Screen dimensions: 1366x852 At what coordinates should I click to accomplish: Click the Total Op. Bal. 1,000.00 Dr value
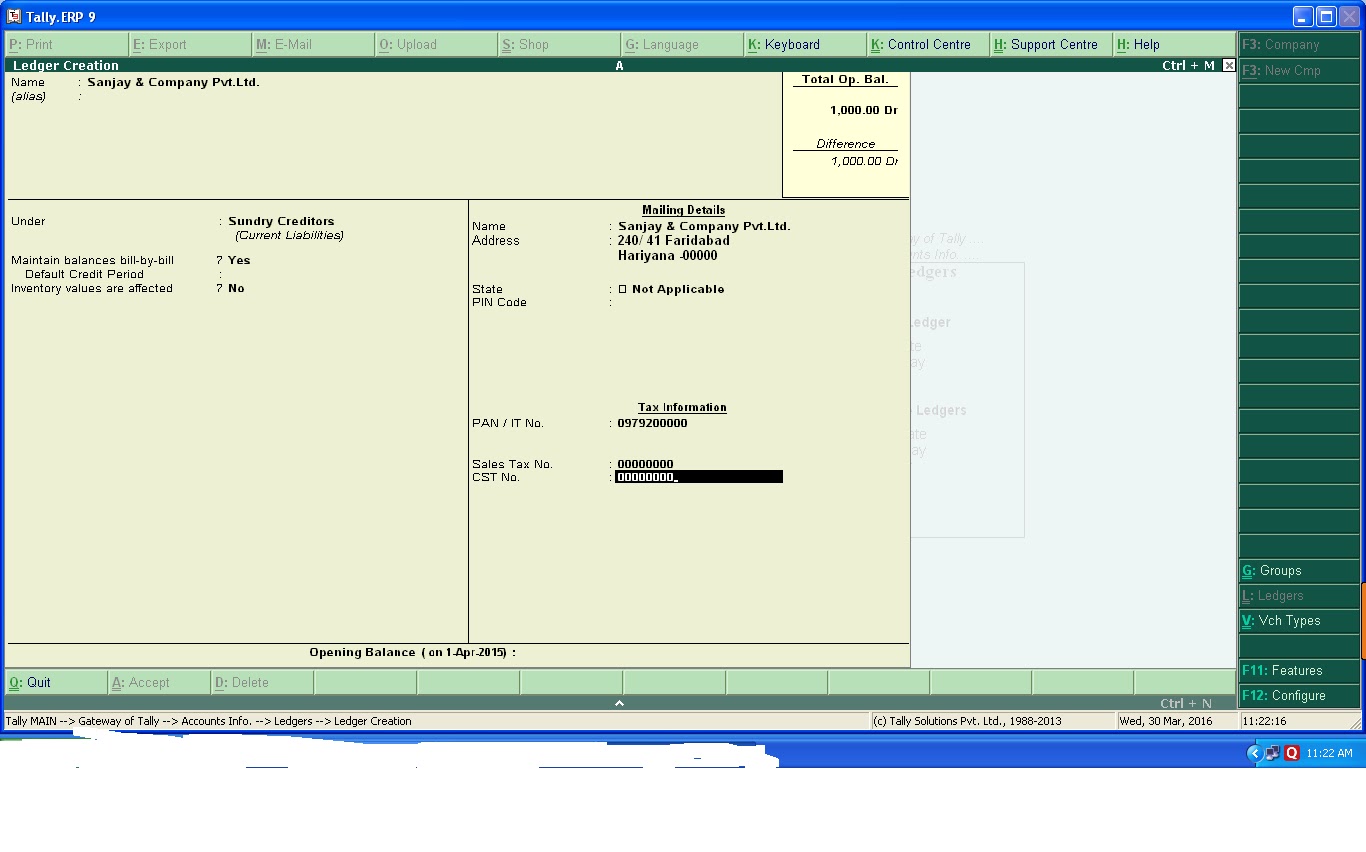pos(863,110)
